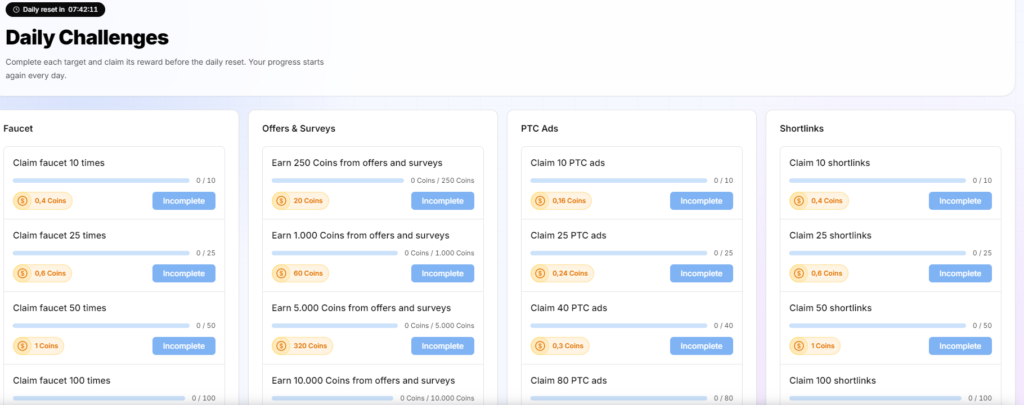Click the PTC Ads section title

539,129
